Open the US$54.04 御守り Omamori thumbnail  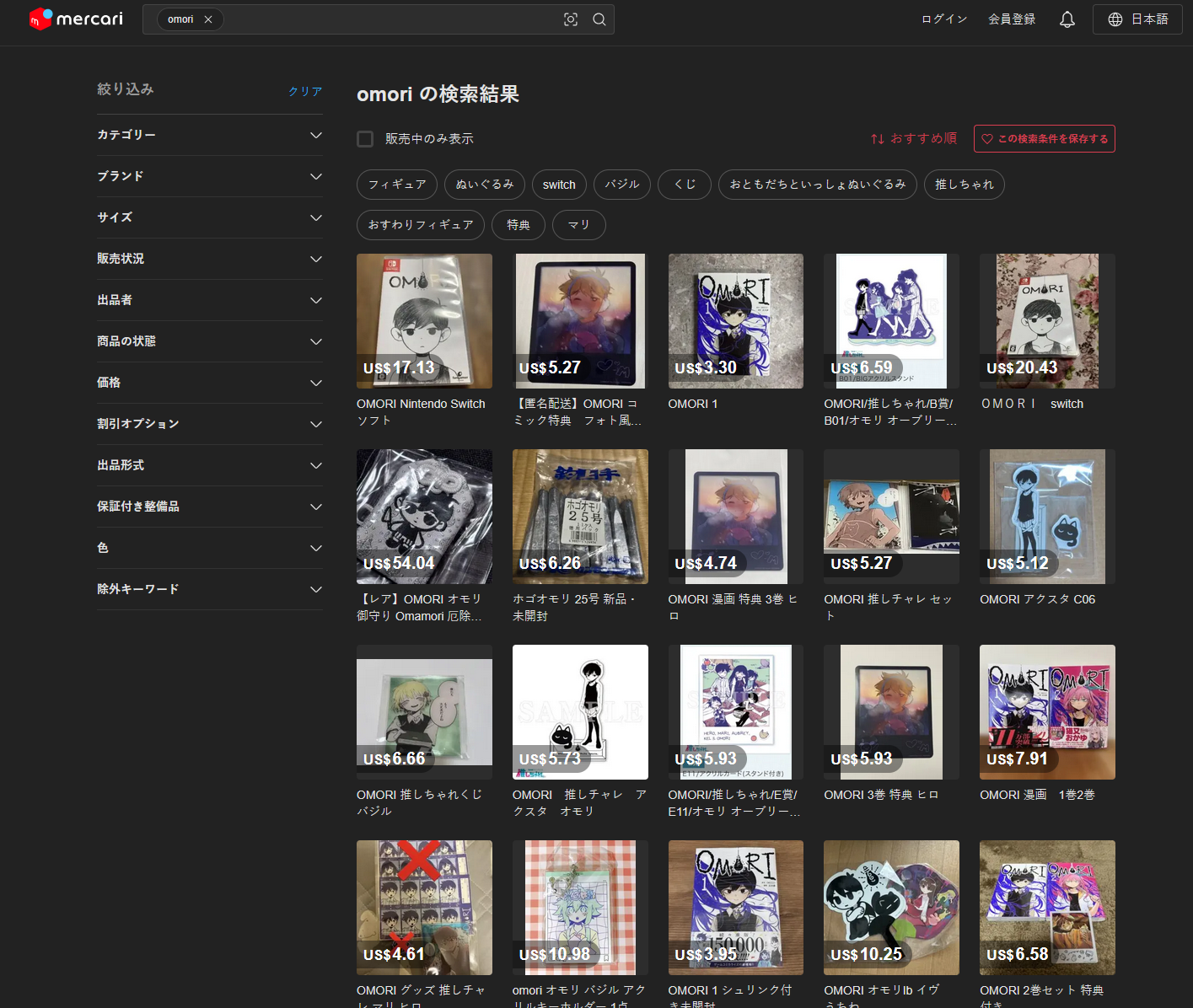point(424,517)
